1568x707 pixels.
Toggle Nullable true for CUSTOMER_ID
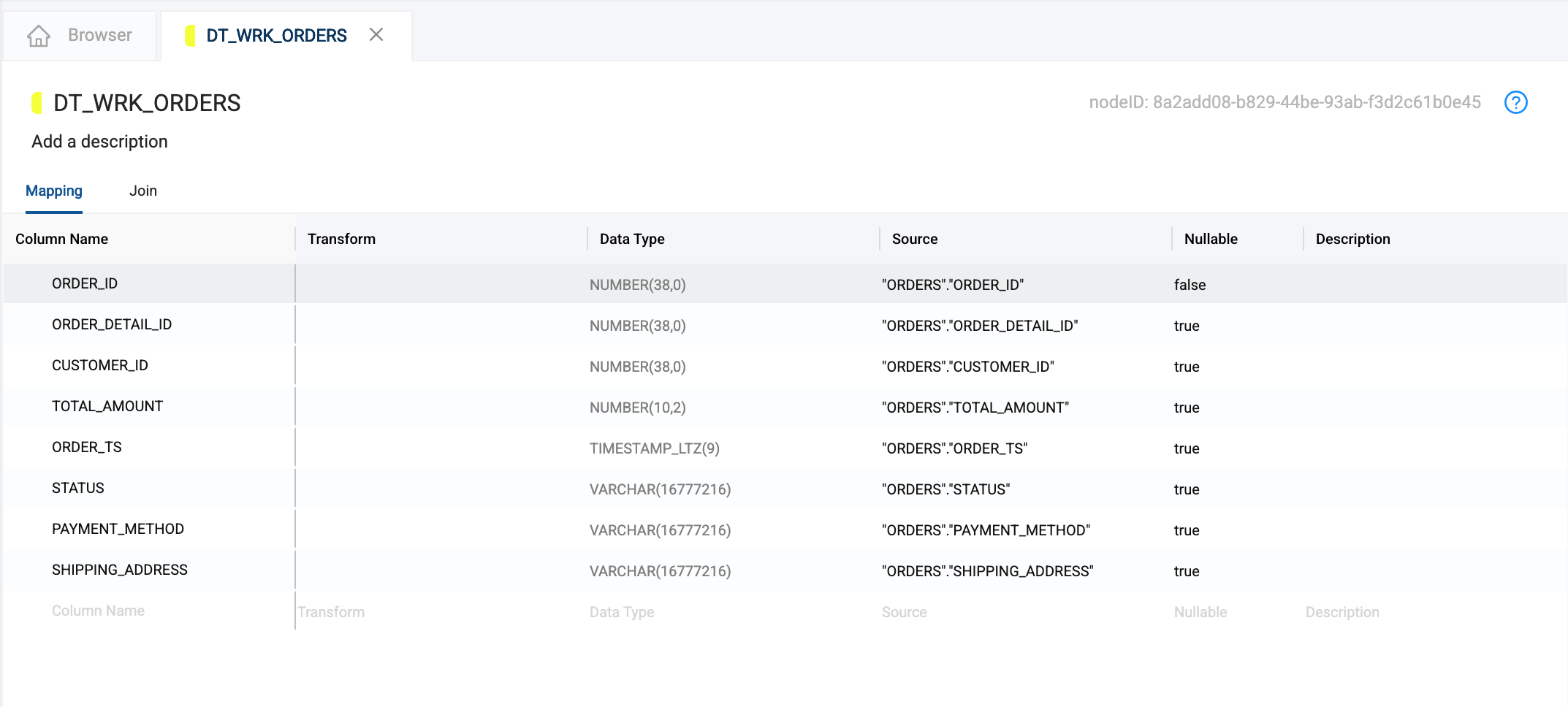pyautogui.click(x=1187, y=367)
